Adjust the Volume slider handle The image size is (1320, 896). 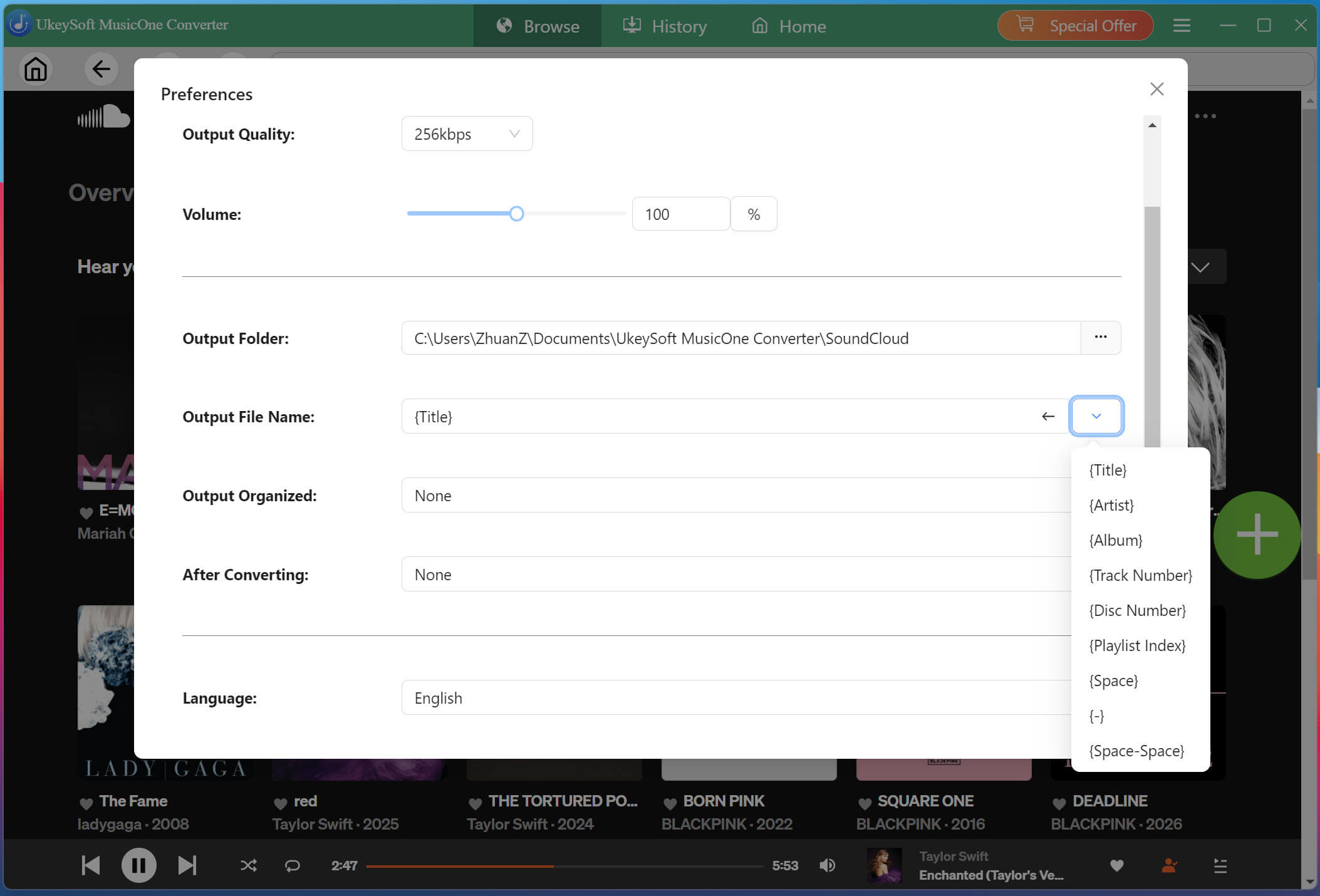click(516, 214)
